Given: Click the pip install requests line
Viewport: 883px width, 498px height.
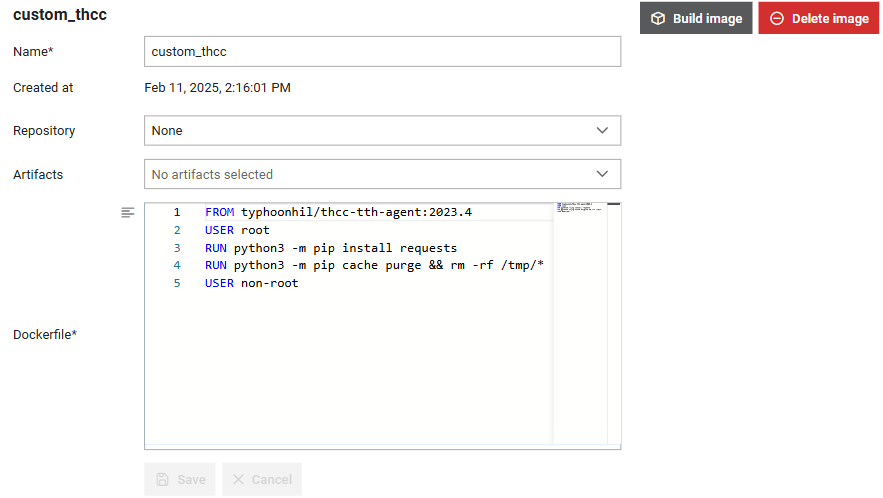Looking at the screenshot, I should pos(331,248).
